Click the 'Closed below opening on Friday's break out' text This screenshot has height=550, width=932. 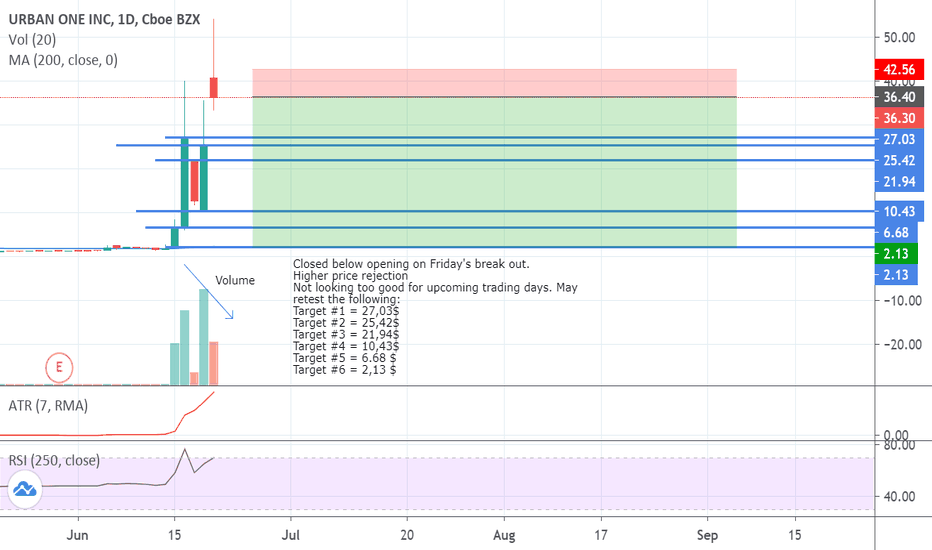click(411, 264)
